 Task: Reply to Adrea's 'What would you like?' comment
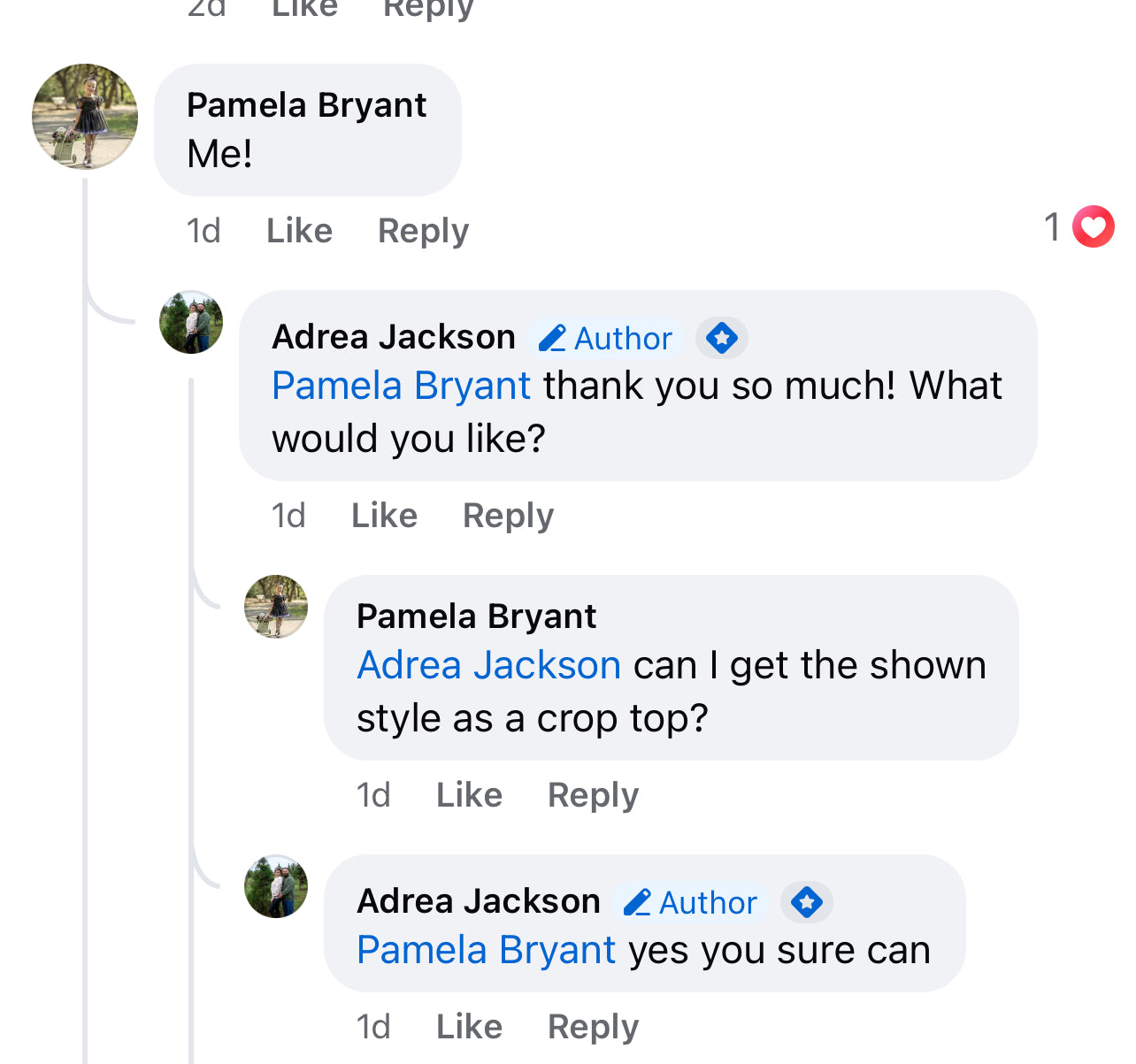point(508,516)
